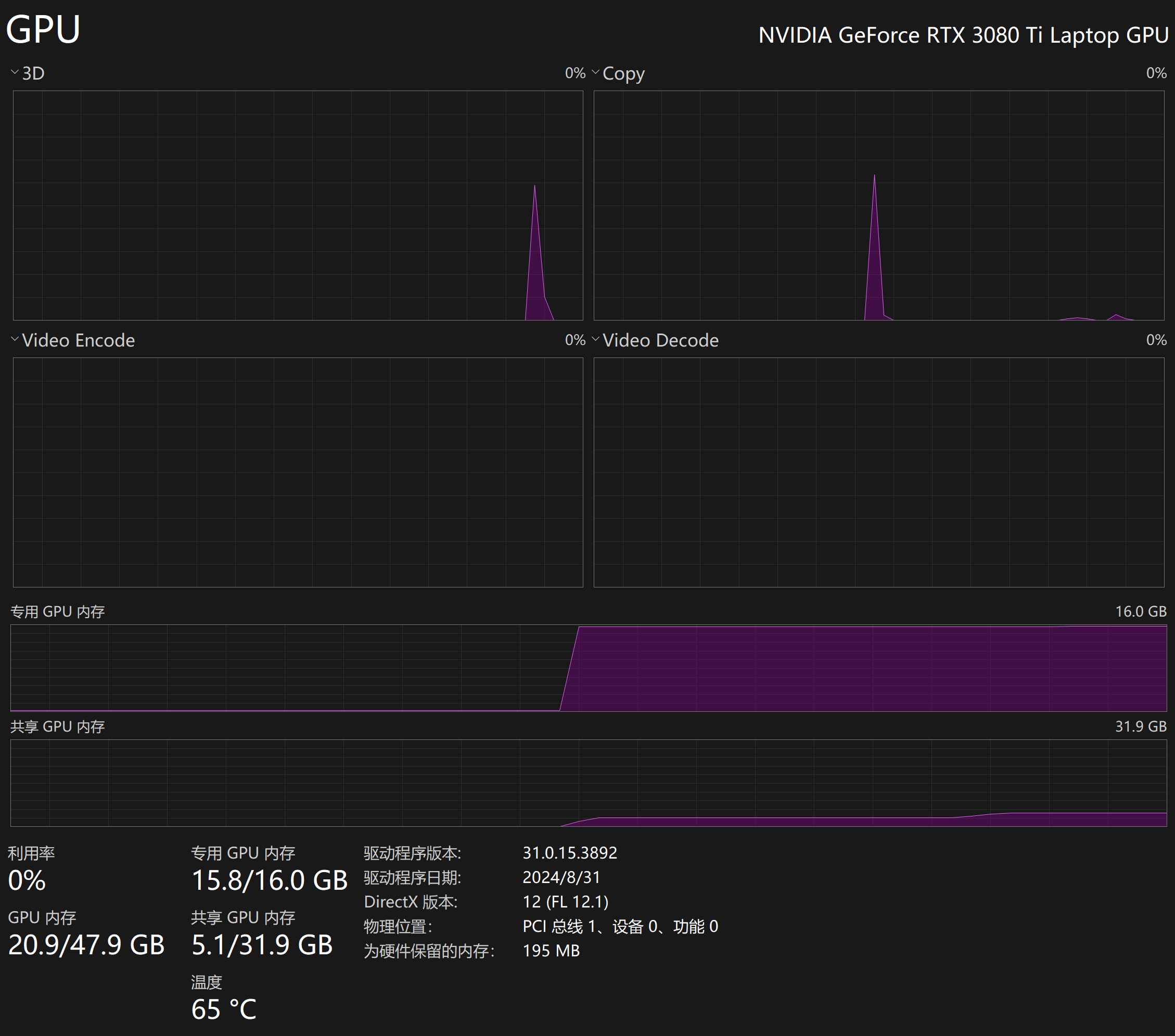Image resolution: width=1175 pixels, height=1036 pixels.
Task: Open the Video Decode engine dropdown
Action: click(595, 340)
